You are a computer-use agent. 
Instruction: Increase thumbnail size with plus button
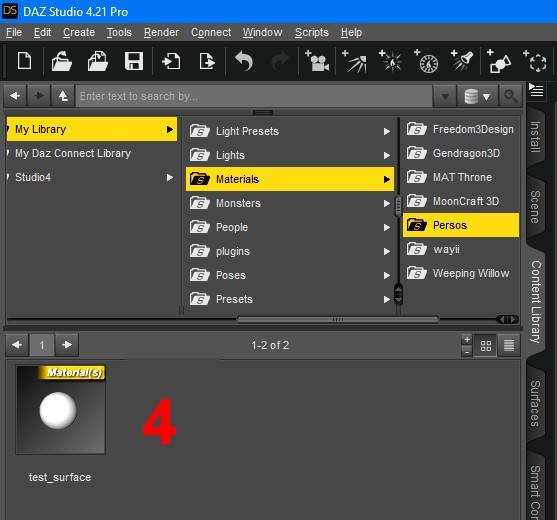(467, 340)
